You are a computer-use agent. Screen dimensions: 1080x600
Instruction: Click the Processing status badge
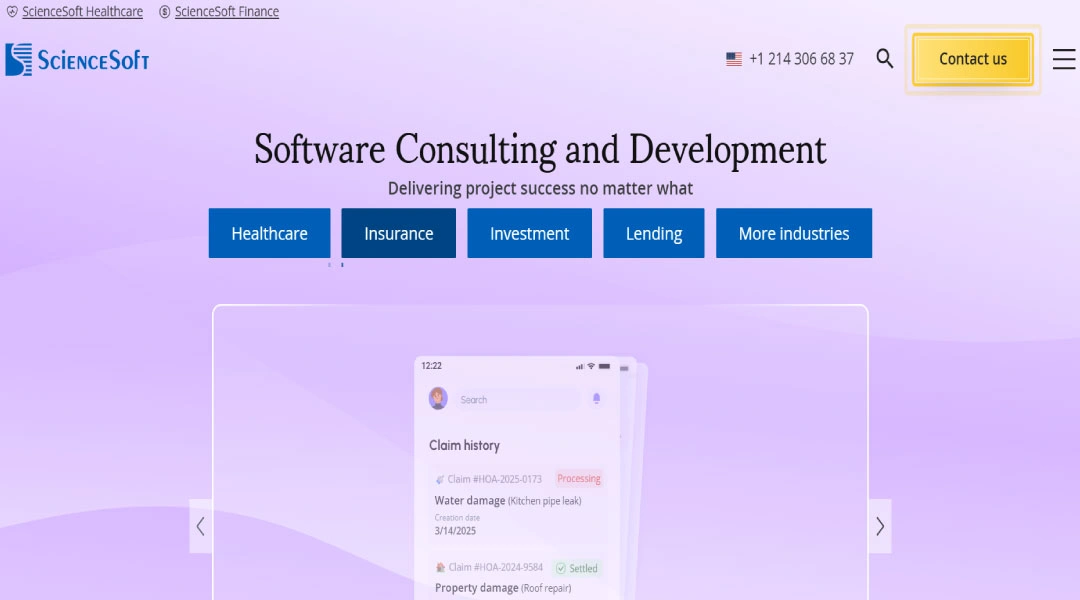tap(579, 478)
